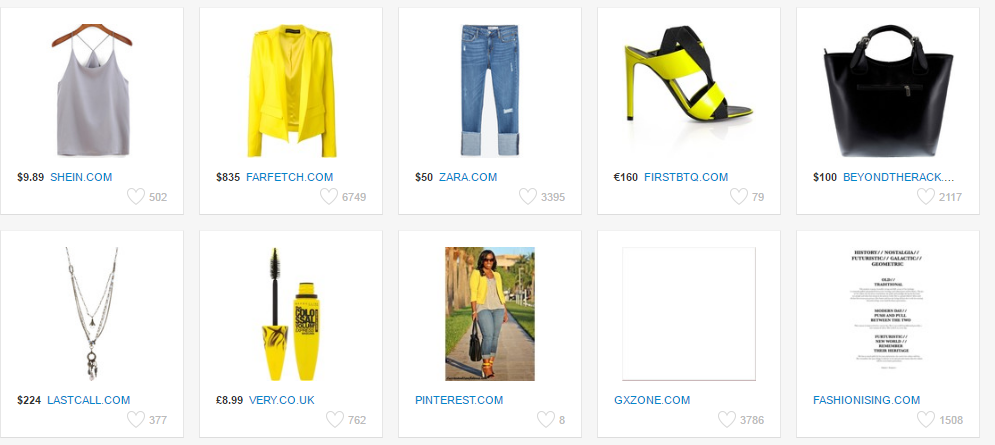This screenshot has height=445, width=995.
Task: Like the black BEYONDTHERACK tote bag
Action: [926, 196]
